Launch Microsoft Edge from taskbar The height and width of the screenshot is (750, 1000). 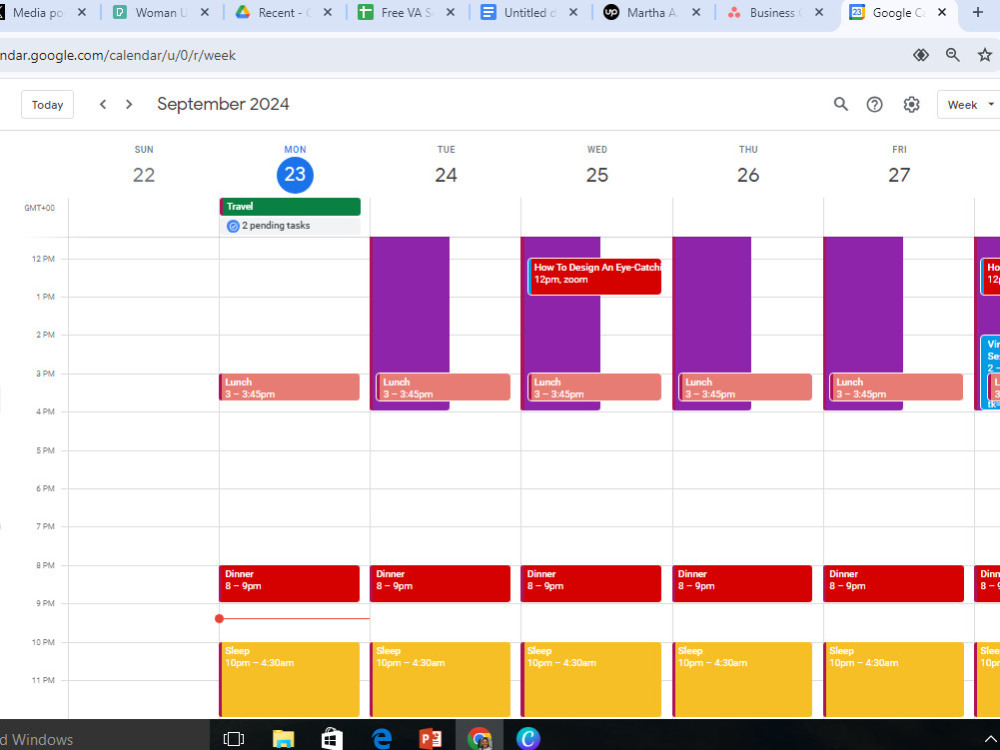tap(381, 739)
